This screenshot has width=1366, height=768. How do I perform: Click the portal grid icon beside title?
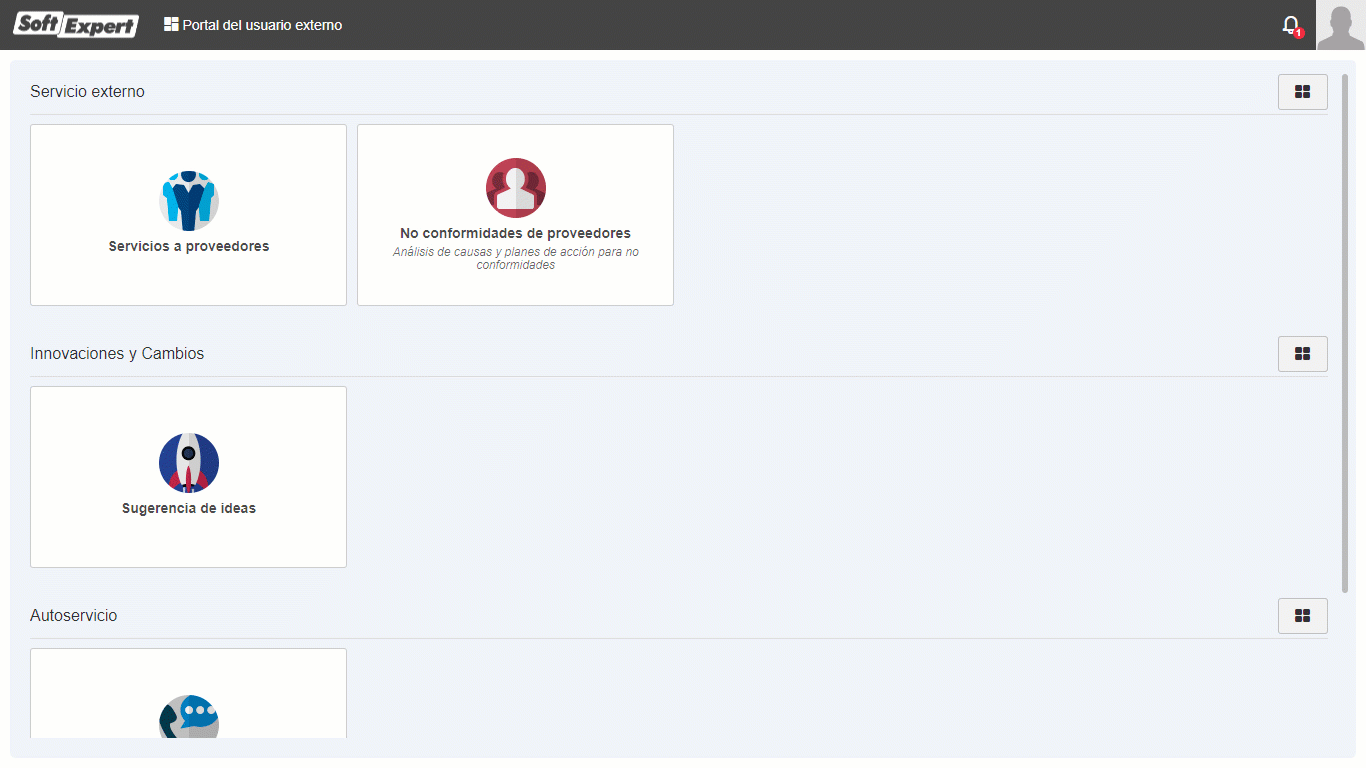click(x=171, y=25)
